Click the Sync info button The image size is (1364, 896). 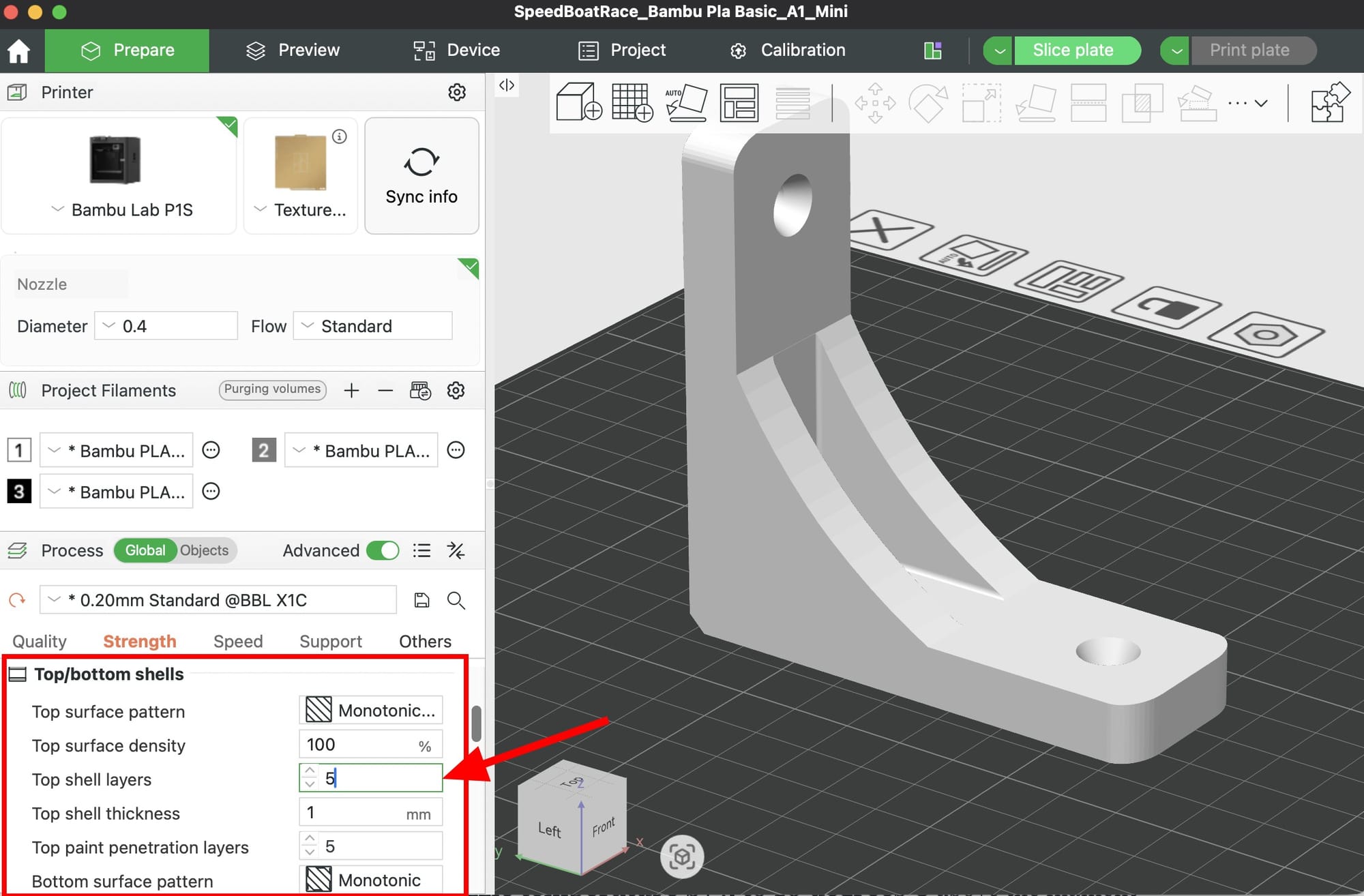pos(421,176)
